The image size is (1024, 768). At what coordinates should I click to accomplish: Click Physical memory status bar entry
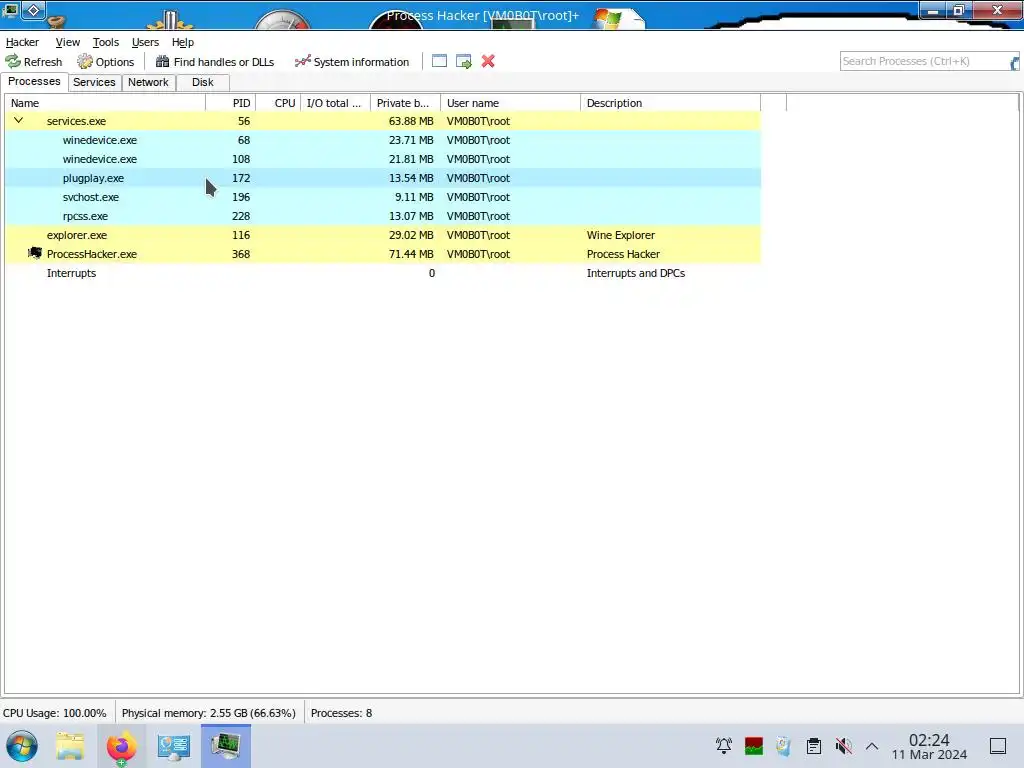pos(208,713)
